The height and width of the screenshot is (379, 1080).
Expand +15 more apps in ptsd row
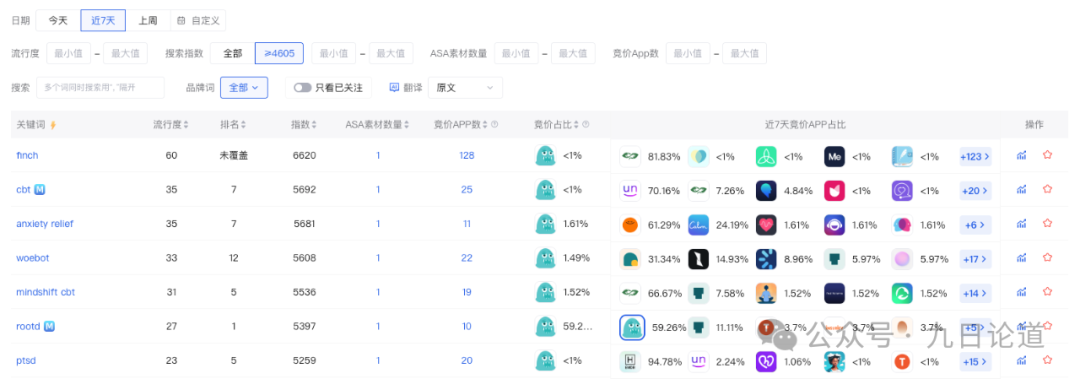pos(975,361)
